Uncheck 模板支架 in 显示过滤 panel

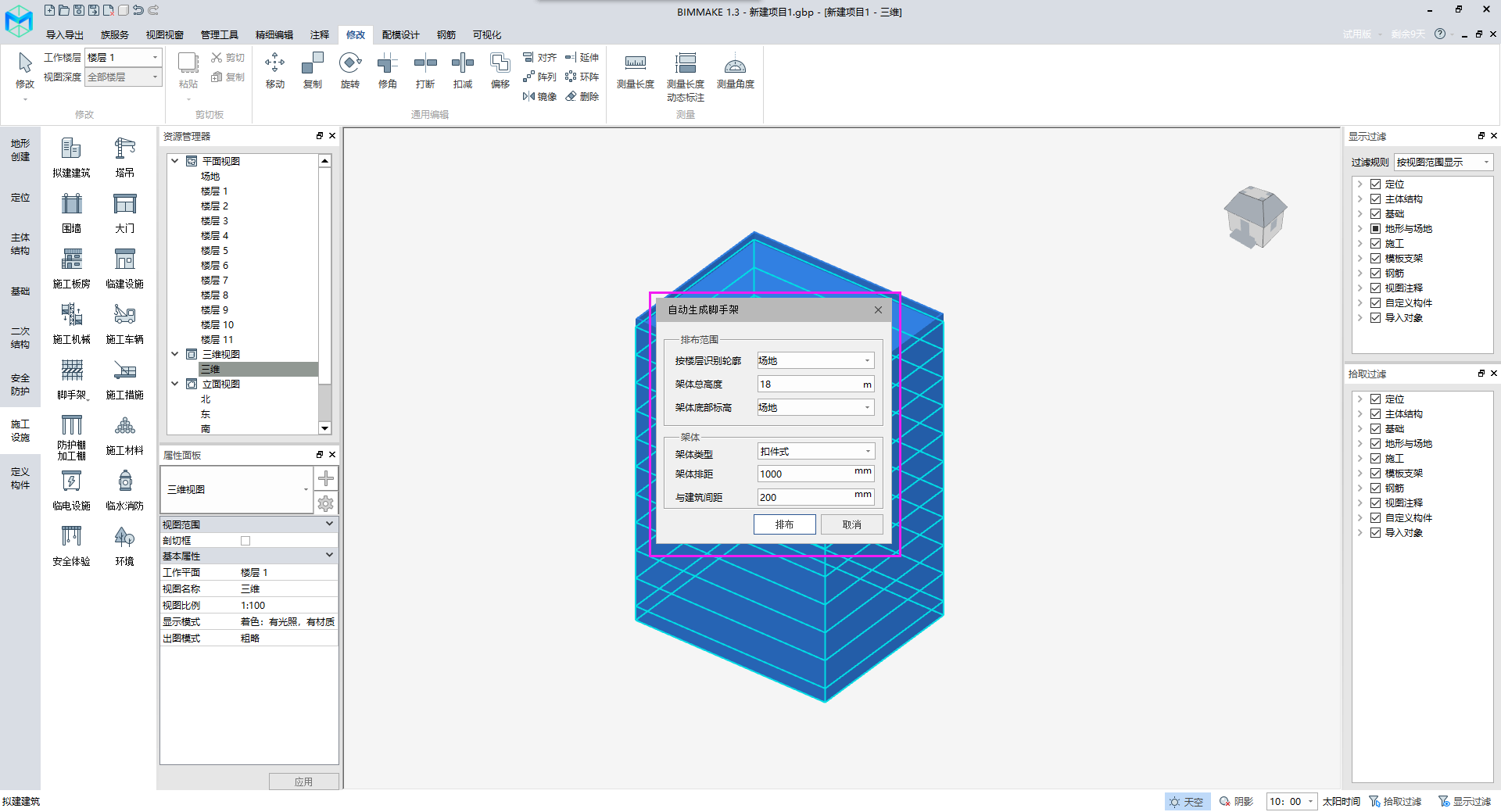1375,259
